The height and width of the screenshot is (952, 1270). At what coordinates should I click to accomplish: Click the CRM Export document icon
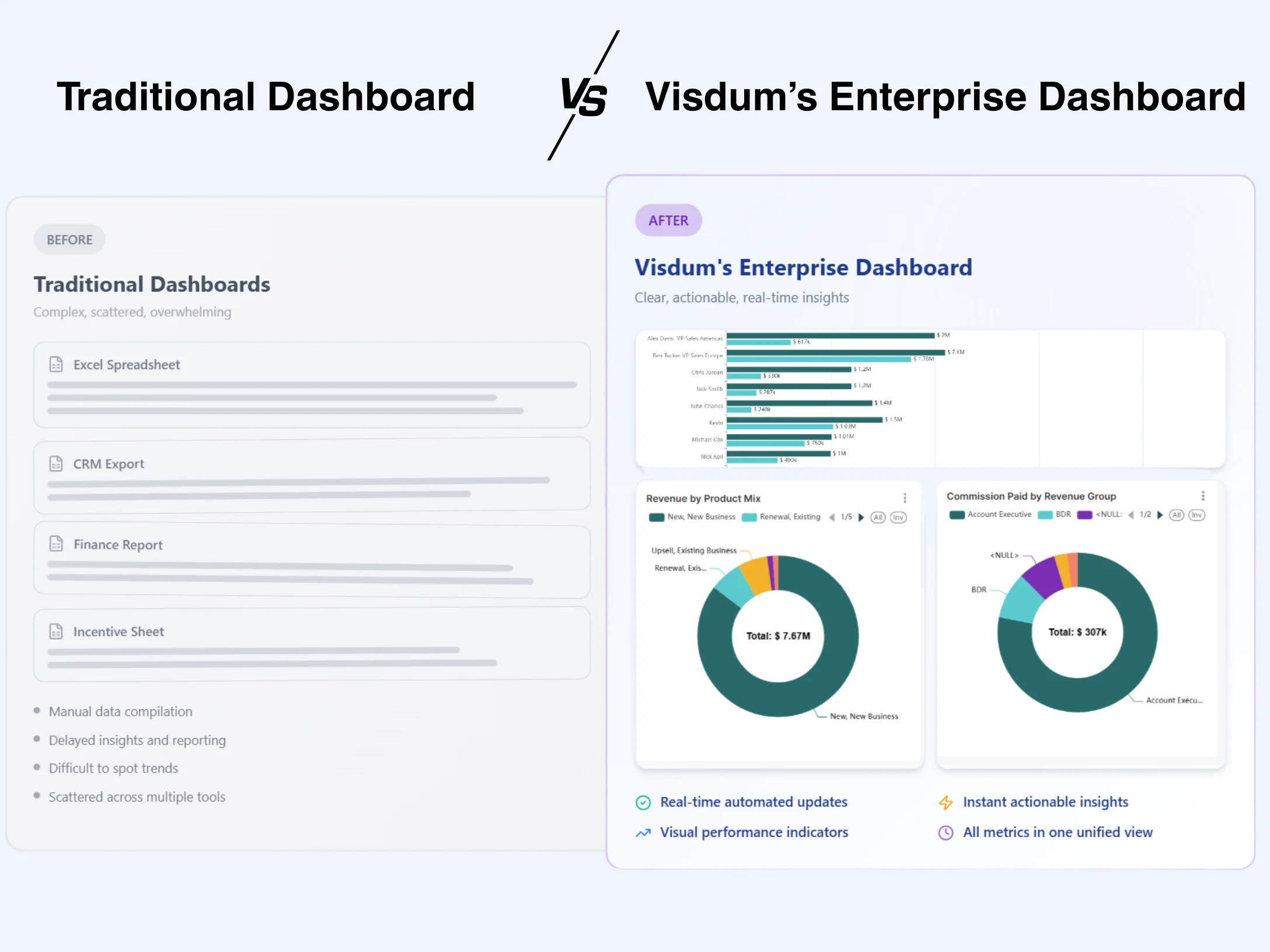pos(56,464)
